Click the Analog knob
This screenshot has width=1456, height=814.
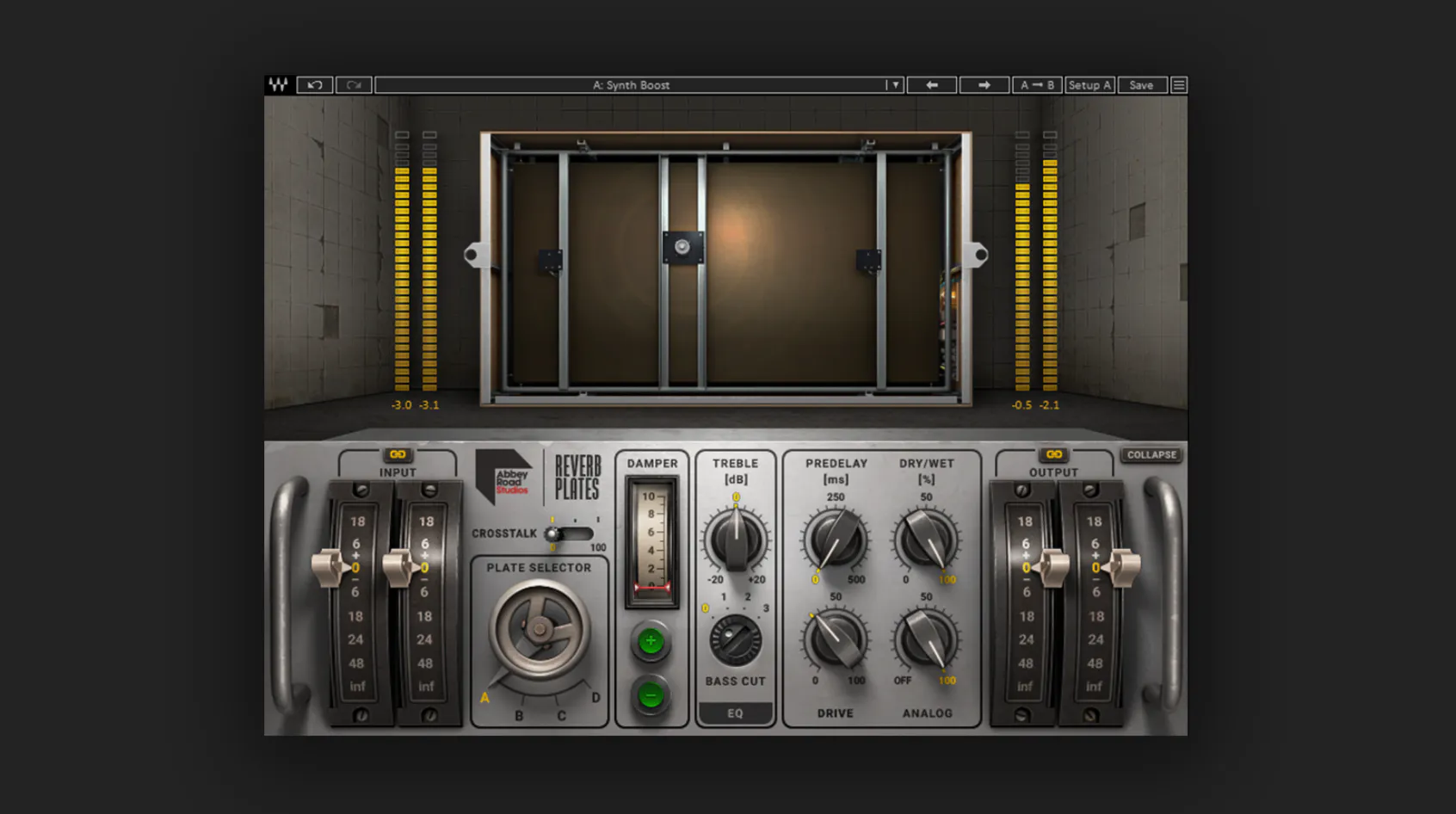point(927,639)
